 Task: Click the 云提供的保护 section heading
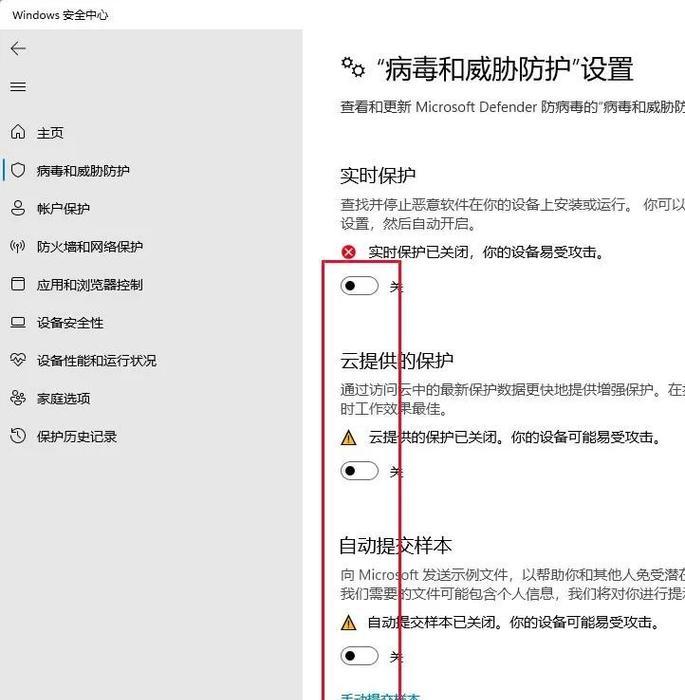click(x=397, y=360)
